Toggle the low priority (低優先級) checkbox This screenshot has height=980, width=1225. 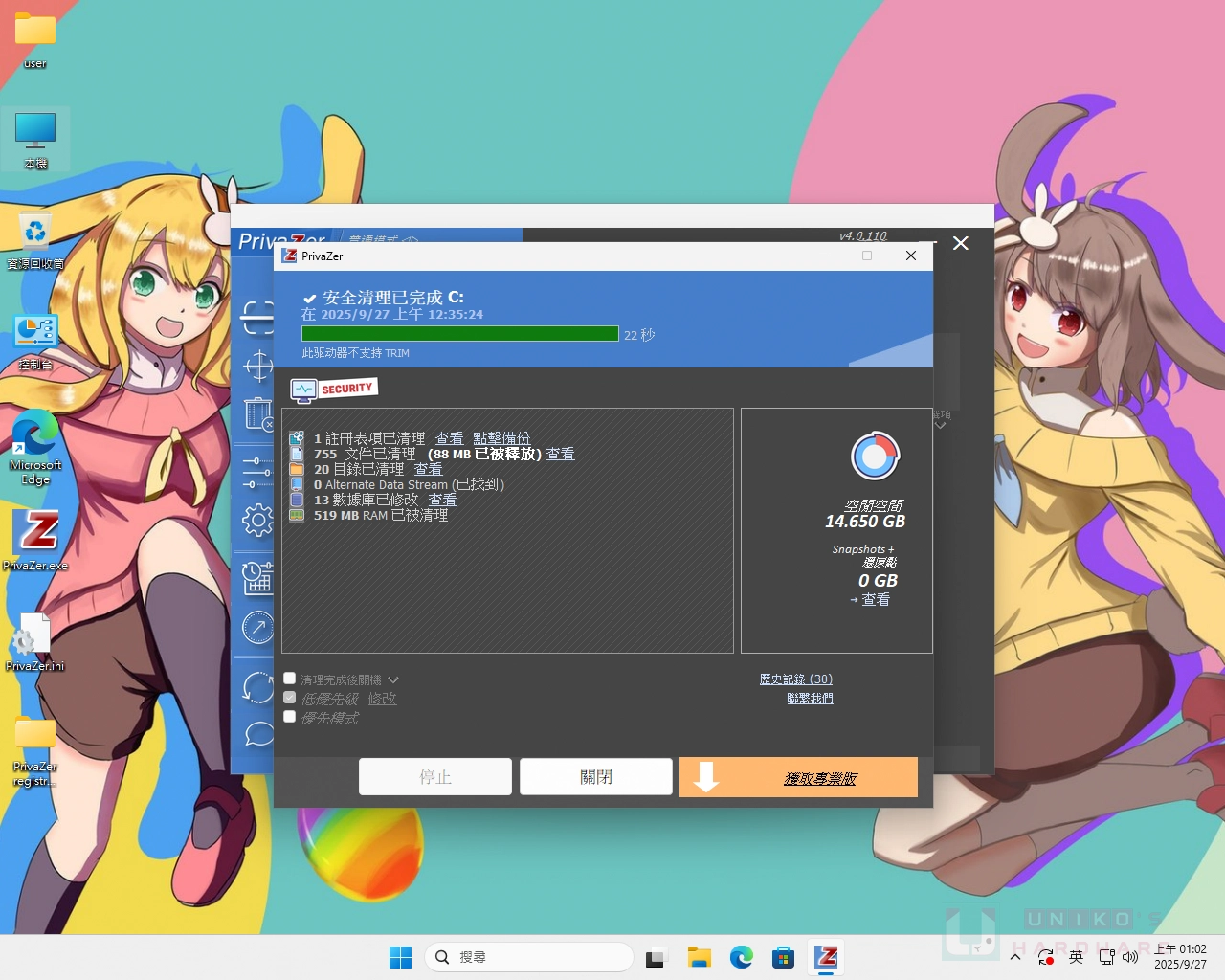(x=290, y=698)
